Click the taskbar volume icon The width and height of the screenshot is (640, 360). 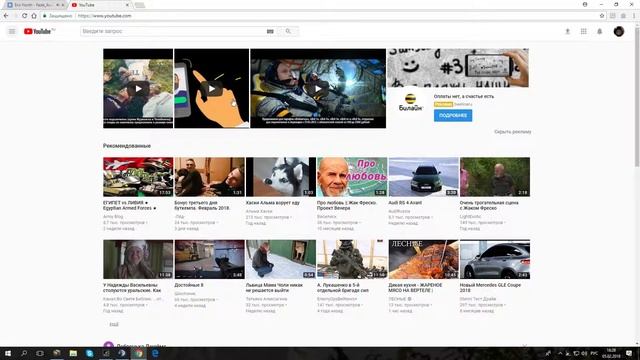coord(584,353)
